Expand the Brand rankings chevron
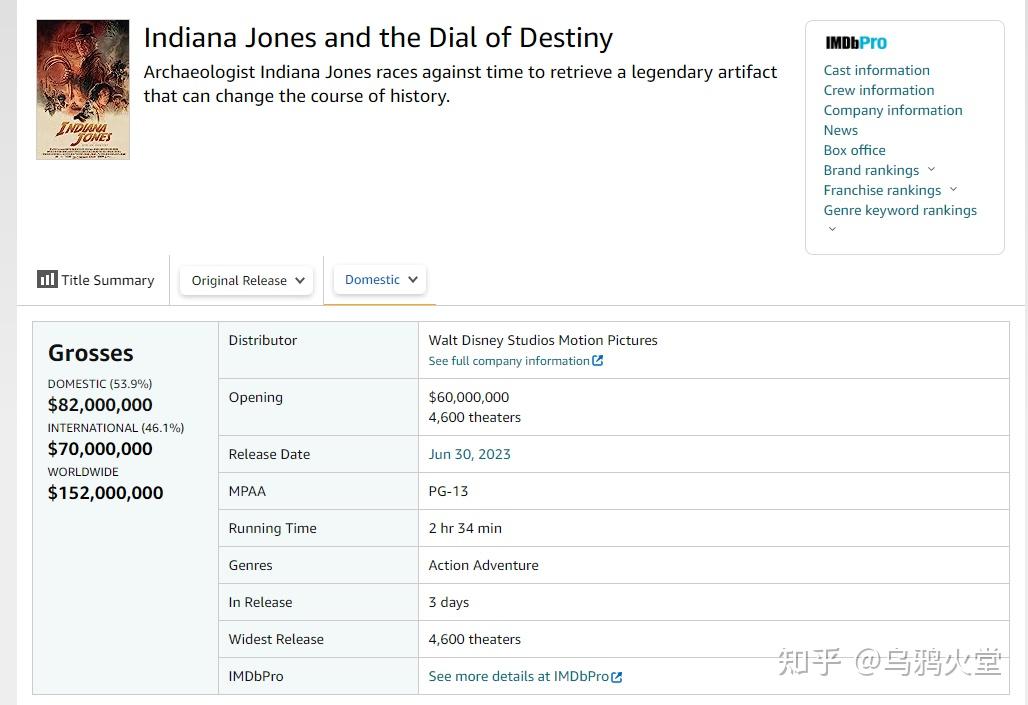Screen dimensions: 1028x705 tap(931, 169)
